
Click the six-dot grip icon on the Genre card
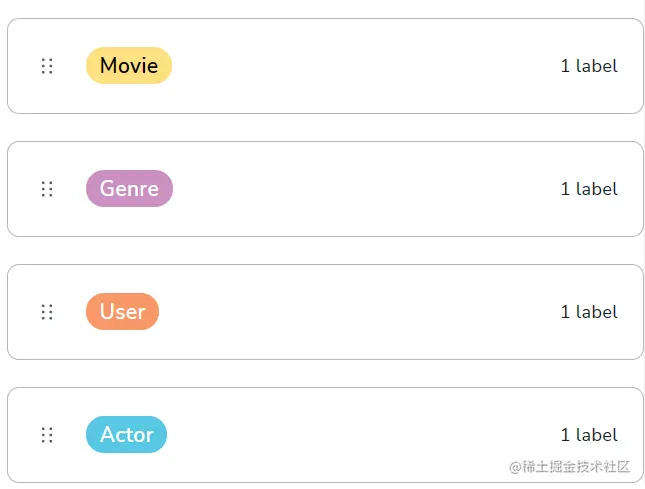point(47,189)
